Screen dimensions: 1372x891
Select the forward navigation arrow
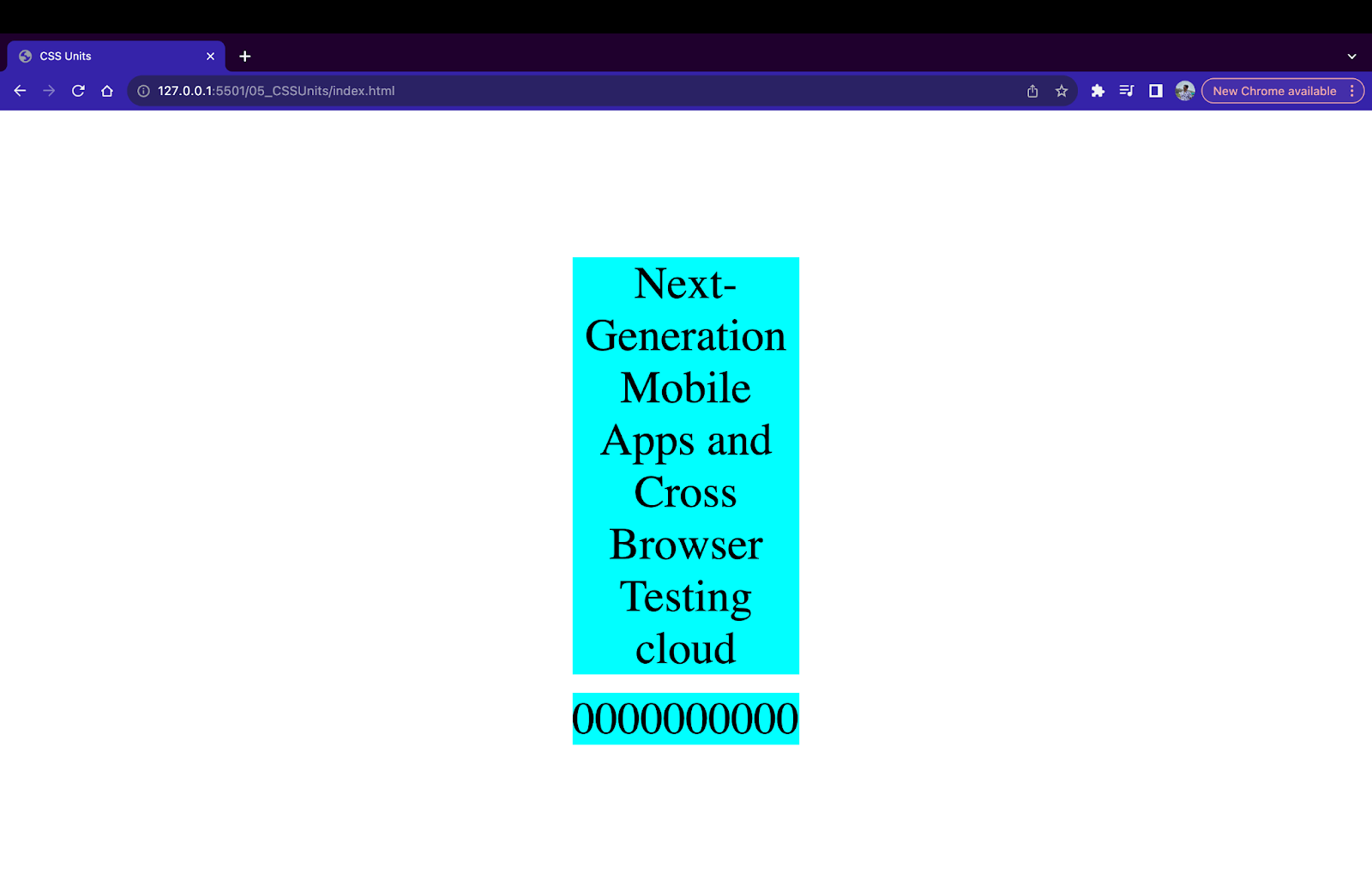[49, 90]
